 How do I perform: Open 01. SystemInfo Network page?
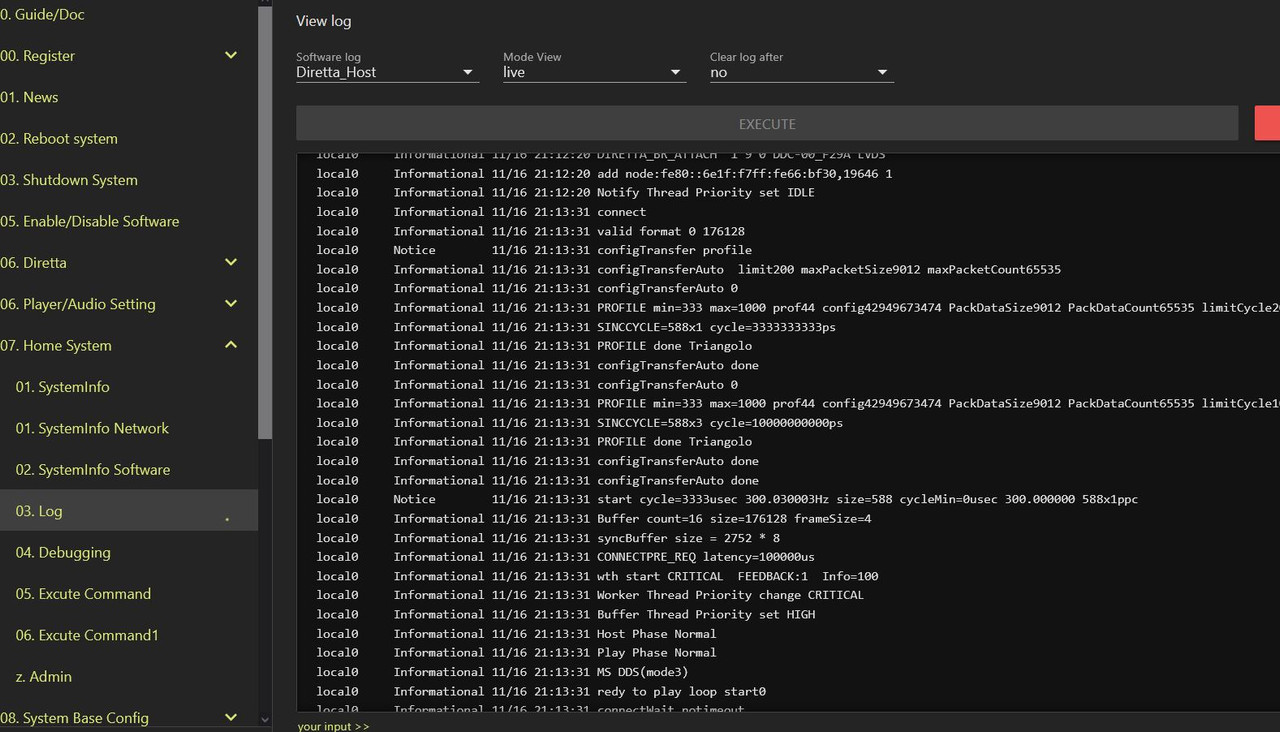pos(92,428)
